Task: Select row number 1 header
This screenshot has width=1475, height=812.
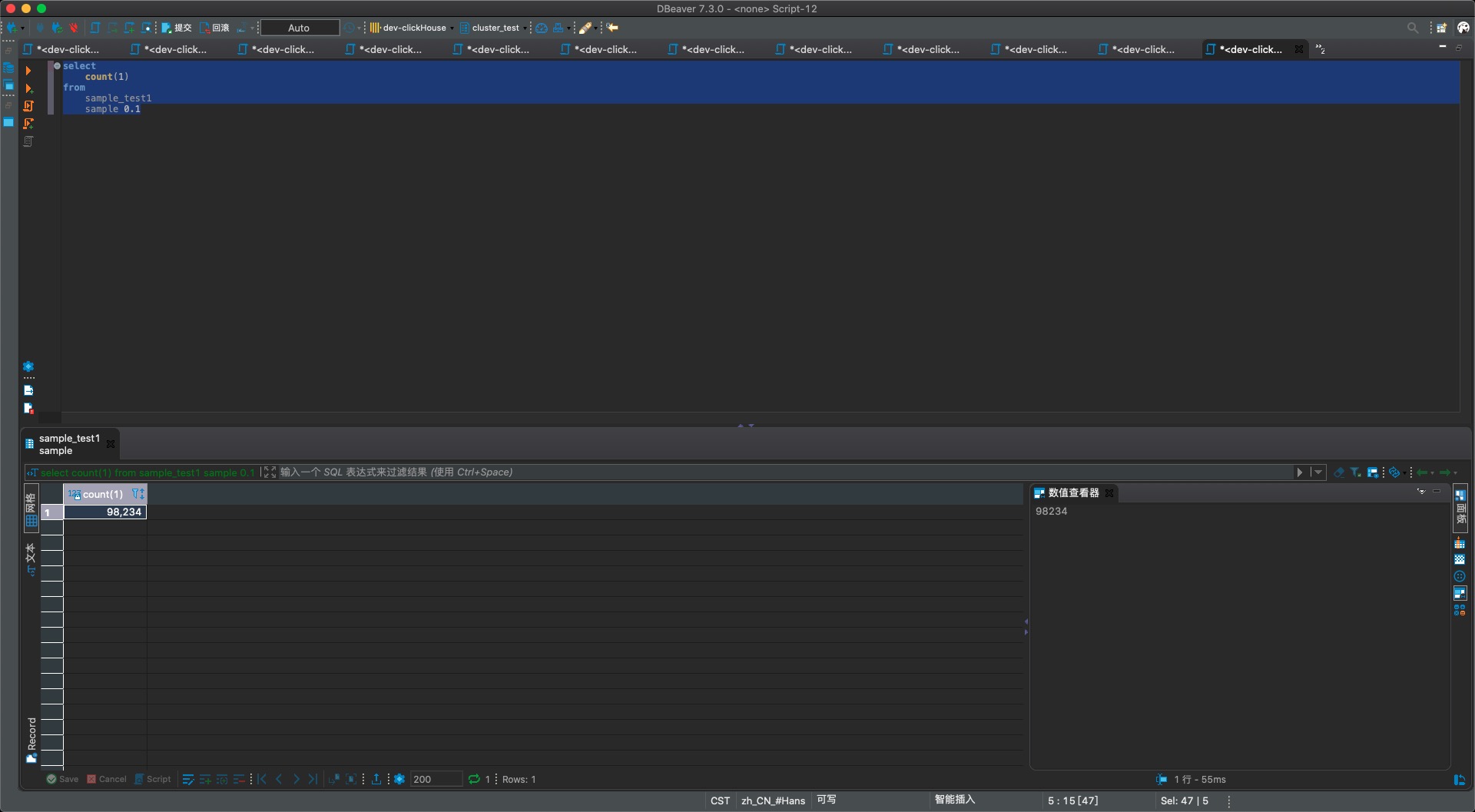Action: [x=52, y=512]
